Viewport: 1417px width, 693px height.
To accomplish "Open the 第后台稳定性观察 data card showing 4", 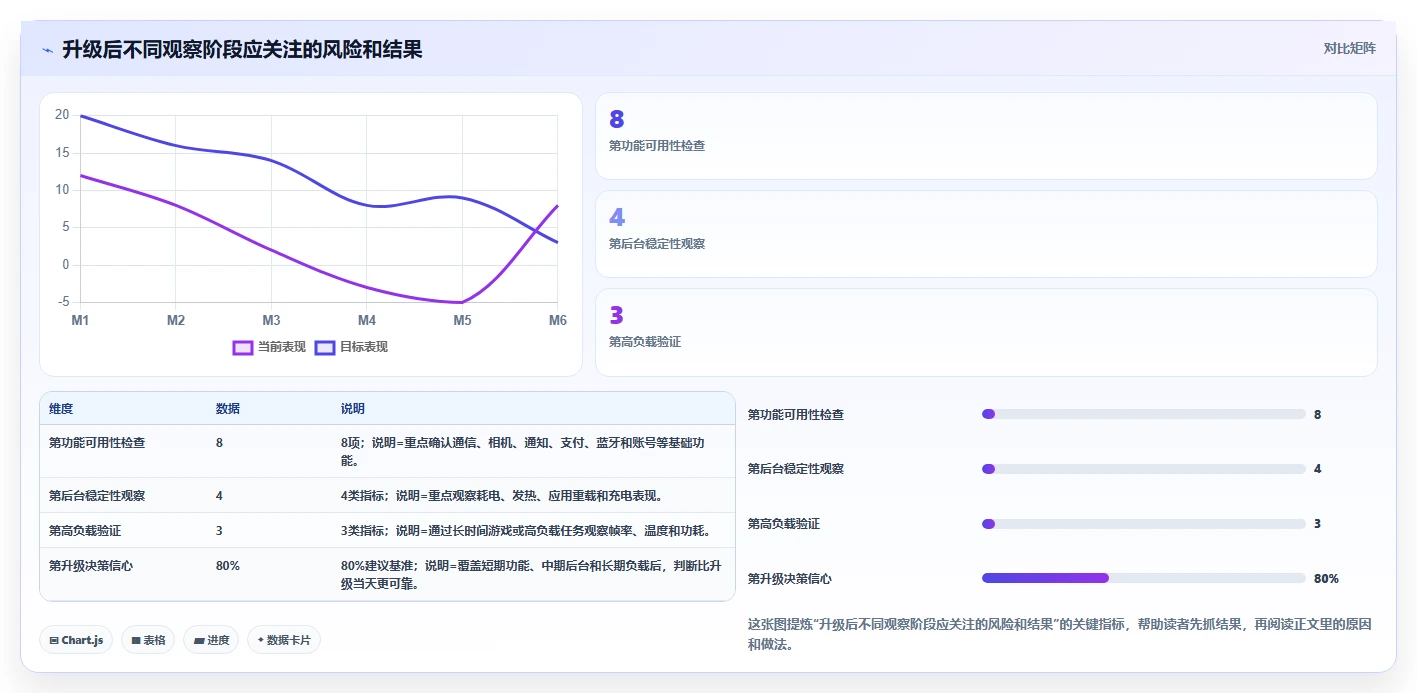I will [x=986, y=234].
